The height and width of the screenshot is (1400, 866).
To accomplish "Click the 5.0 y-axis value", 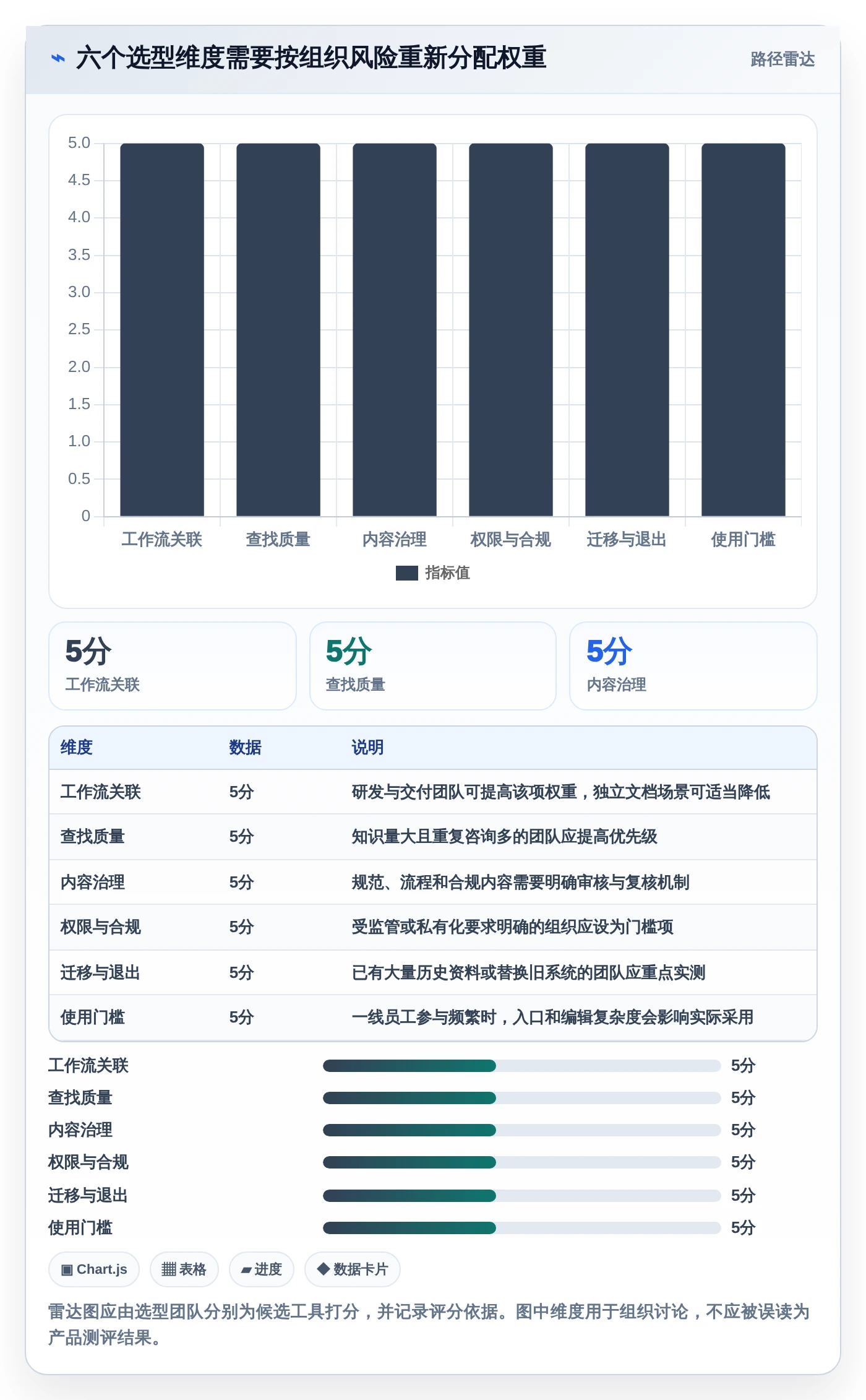I will (79, 143).
